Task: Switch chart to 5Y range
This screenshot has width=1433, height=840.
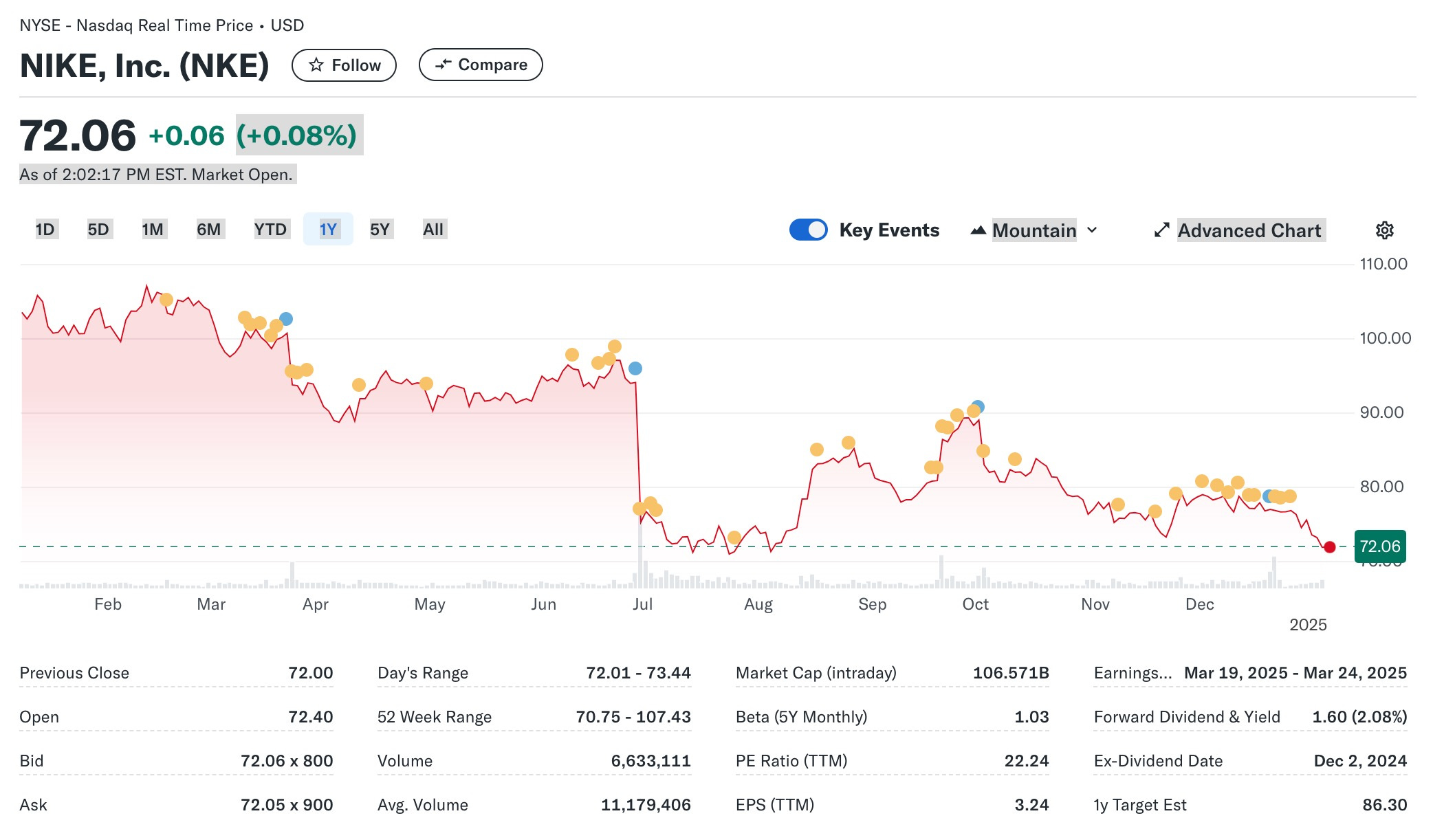Action: [380, 230]
